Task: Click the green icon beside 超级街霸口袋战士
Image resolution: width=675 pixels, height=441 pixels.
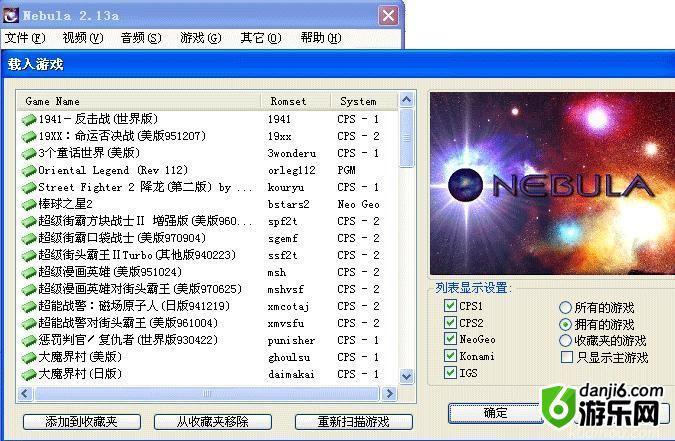Action: click(29, 238)
